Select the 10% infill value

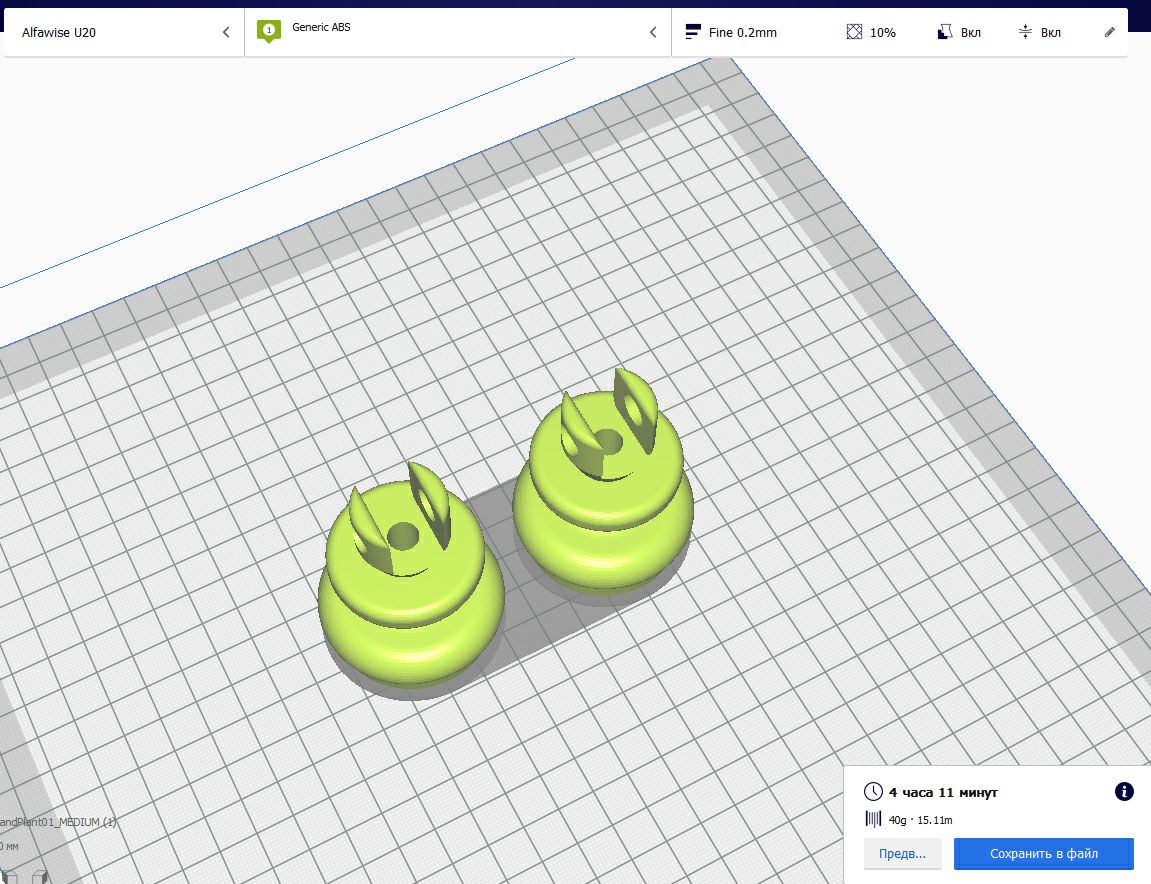(x=882, y=32)
